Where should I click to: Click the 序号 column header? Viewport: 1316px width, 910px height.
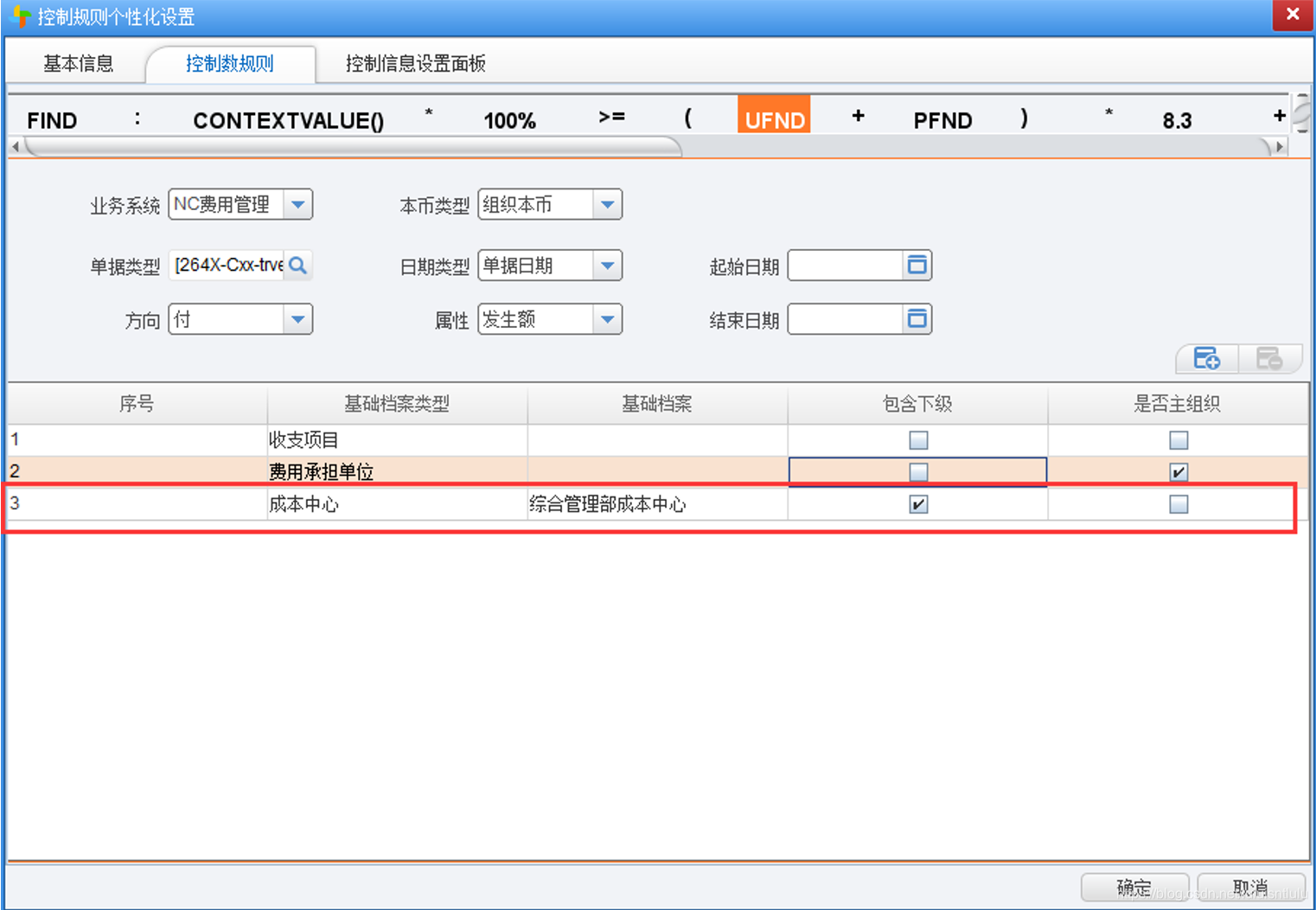[x=137, y=403]
